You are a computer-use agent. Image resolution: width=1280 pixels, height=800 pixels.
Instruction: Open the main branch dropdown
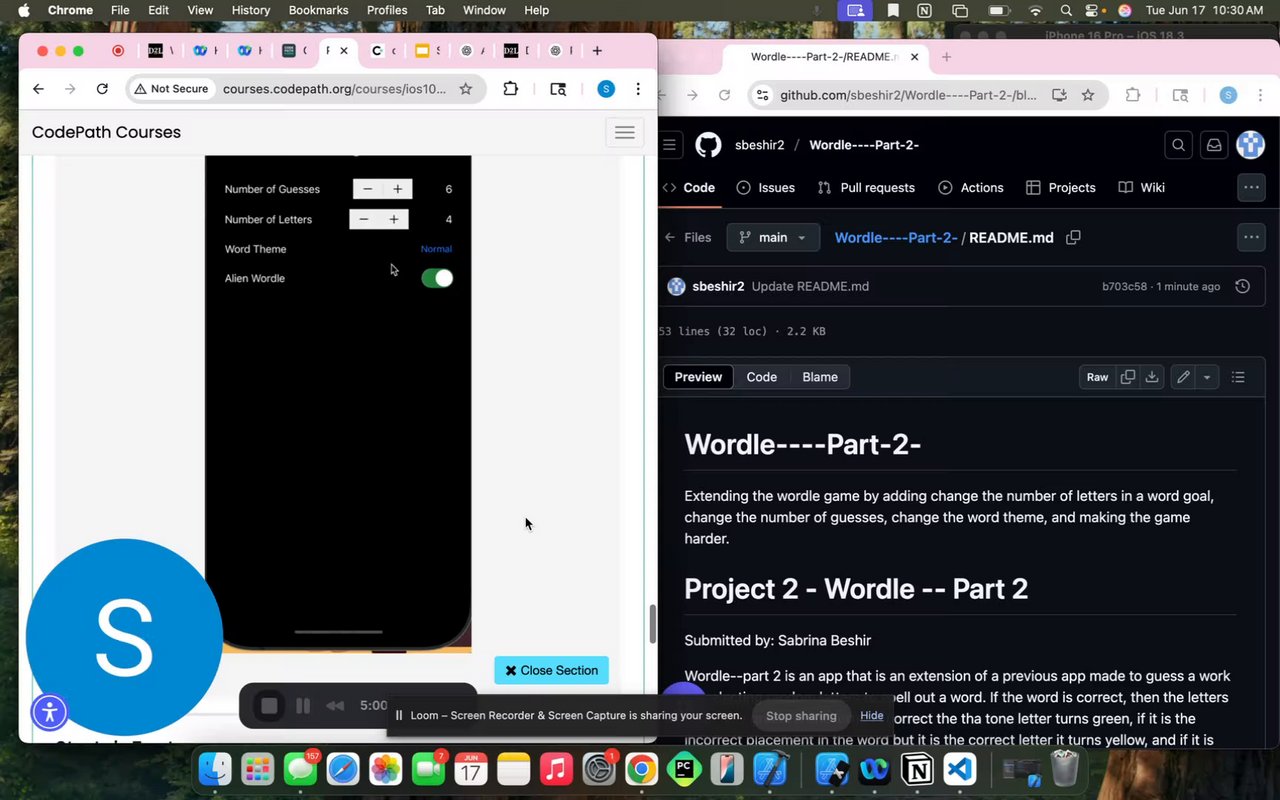[x=773, y=238]
